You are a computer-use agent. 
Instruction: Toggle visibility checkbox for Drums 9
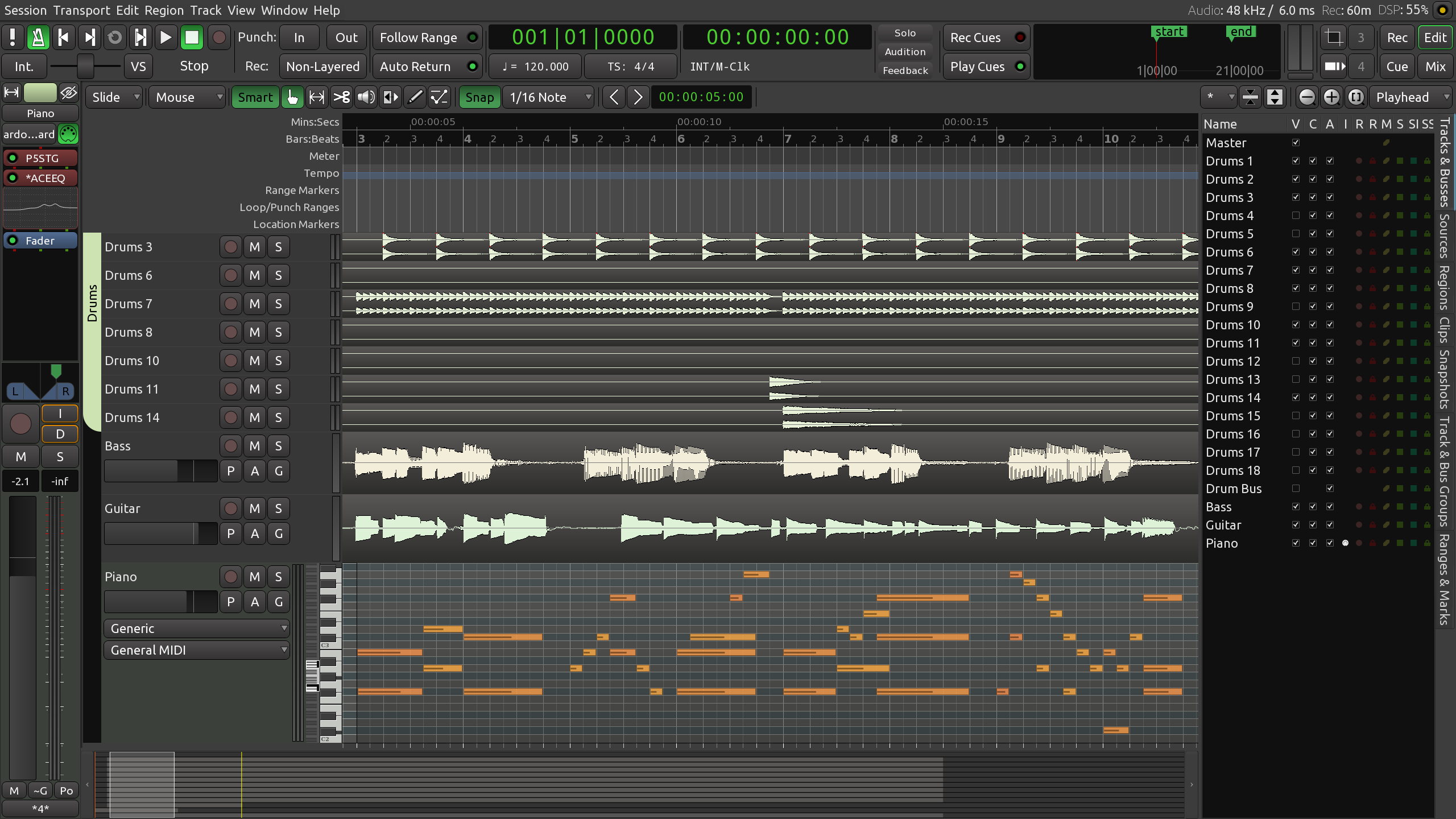1296,307
